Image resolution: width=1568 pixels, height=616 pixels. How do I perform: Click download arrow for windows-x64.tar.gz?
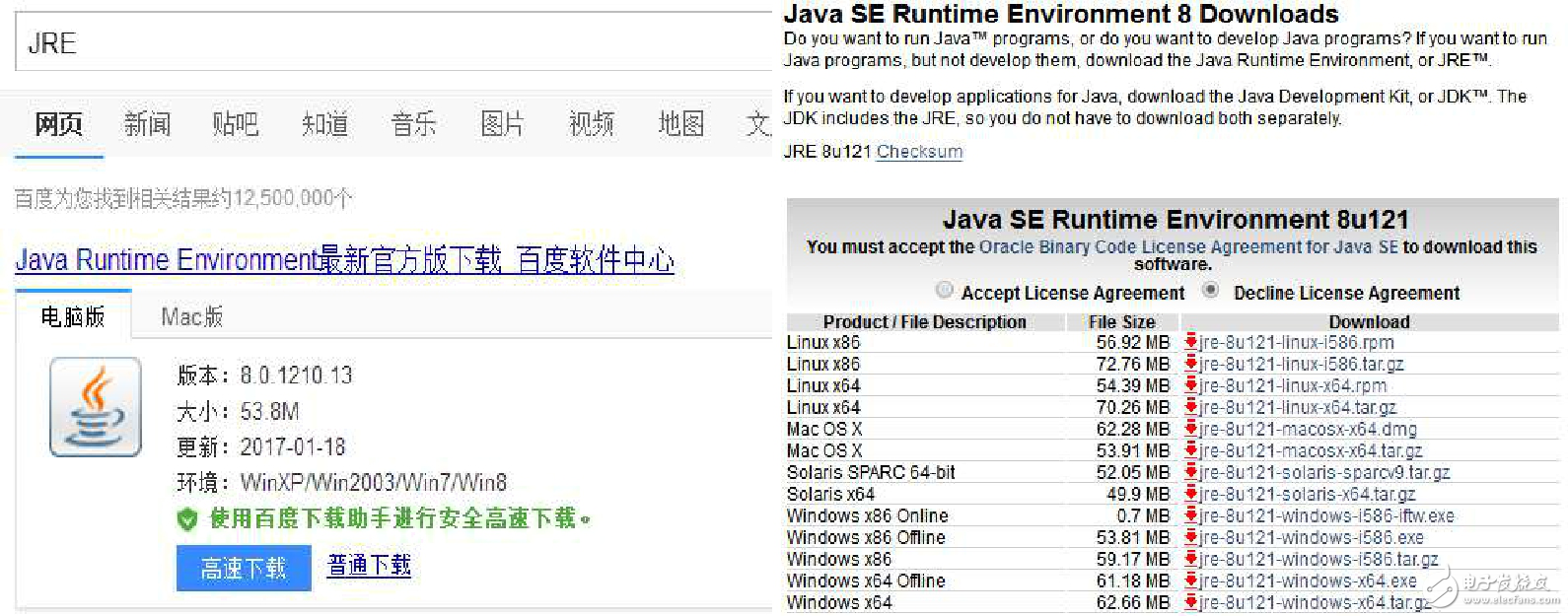point(1191,602)
